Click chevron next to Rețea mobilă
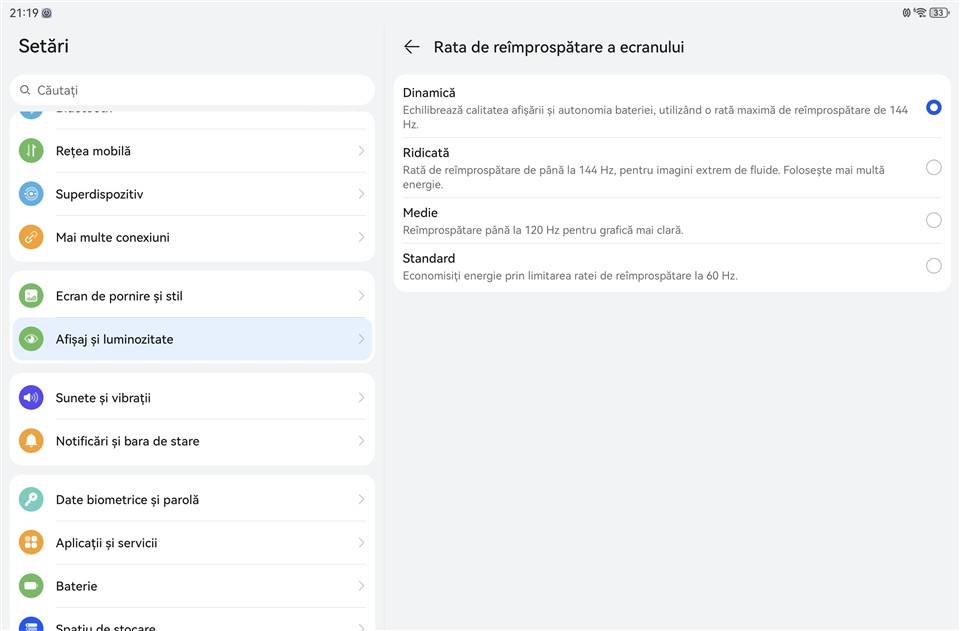960x631 pixels. point(361,151)
